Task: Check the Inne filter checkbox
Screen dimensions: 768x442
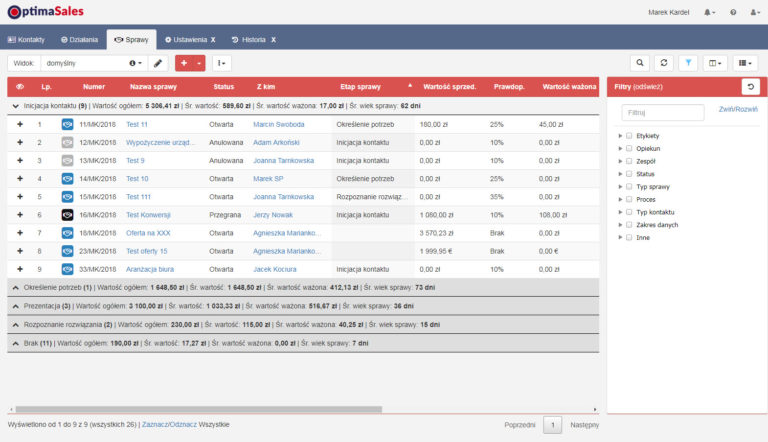Action: pos(629,238)
